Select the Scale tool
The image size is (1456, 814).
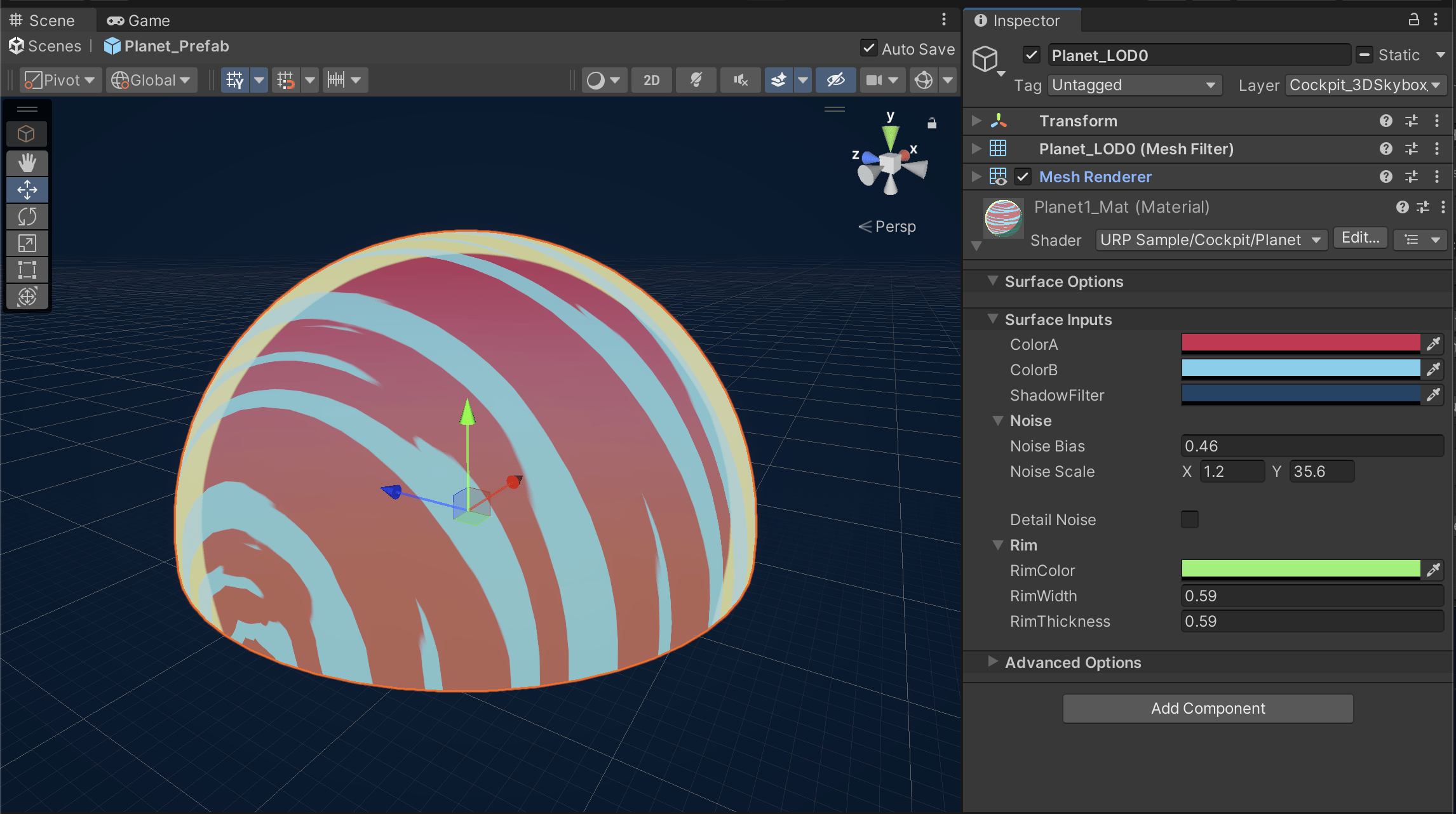coord(27,243)
